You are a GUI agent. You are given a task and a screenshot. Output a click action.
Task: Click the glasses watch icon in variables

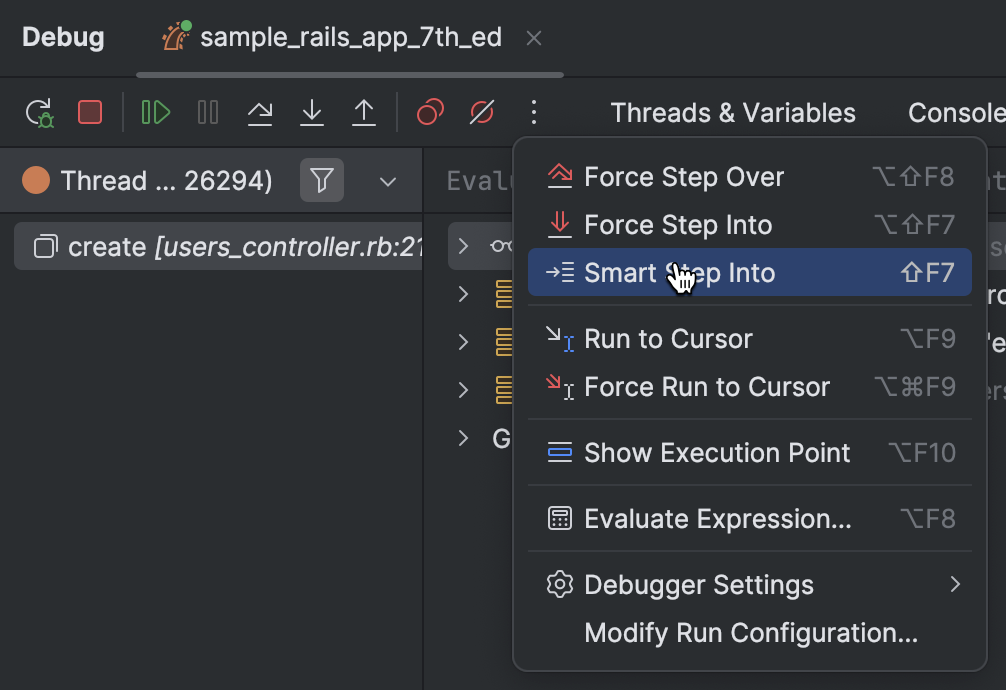click(502, 246)
